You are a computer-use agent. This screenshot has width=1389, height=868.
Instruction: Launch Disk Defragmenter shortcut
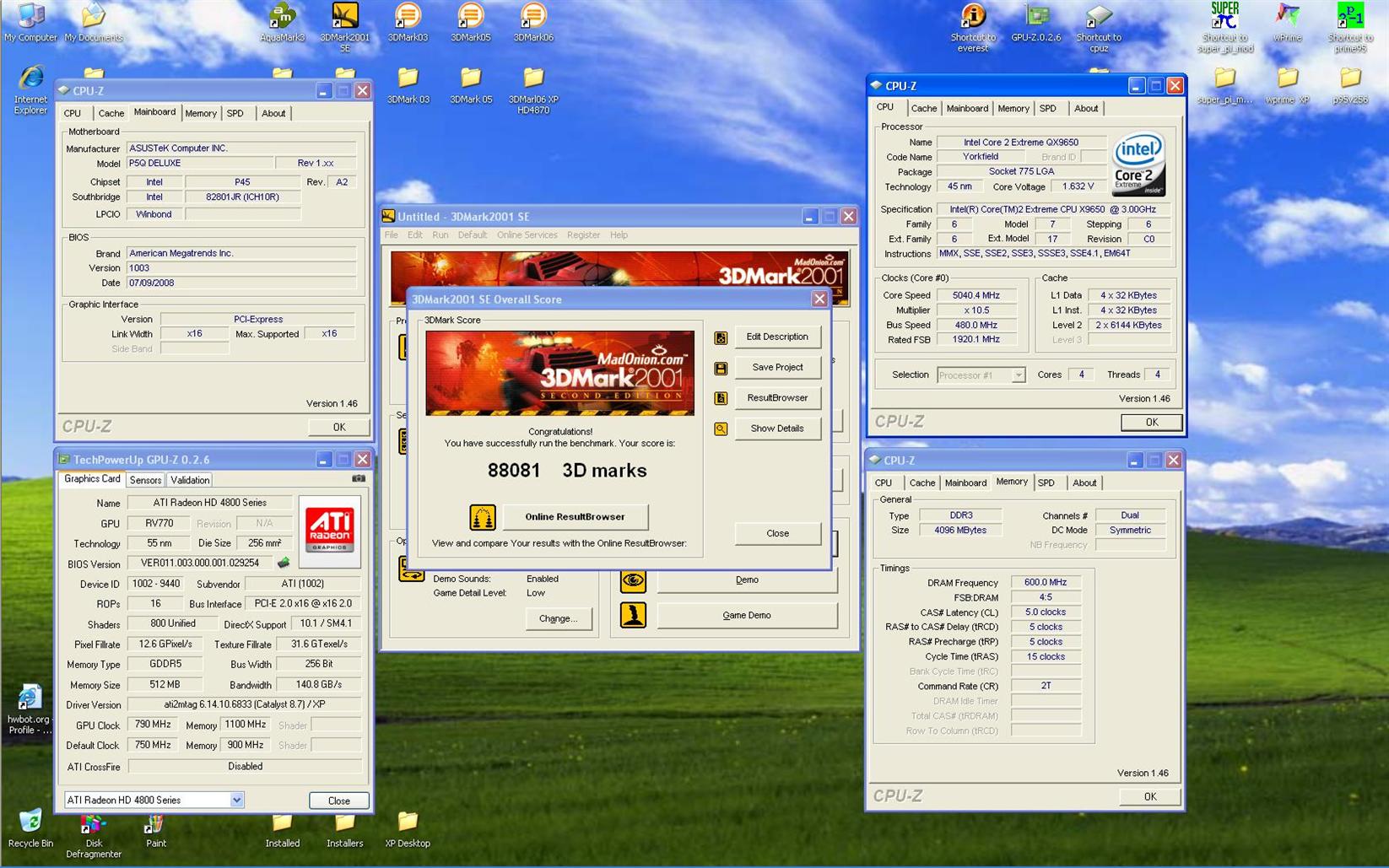coord(94,835)
